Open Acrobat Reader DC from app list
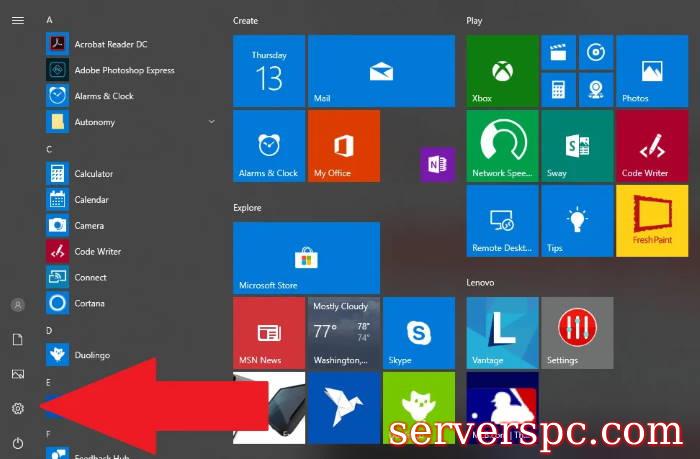 [x=110, y=44]
